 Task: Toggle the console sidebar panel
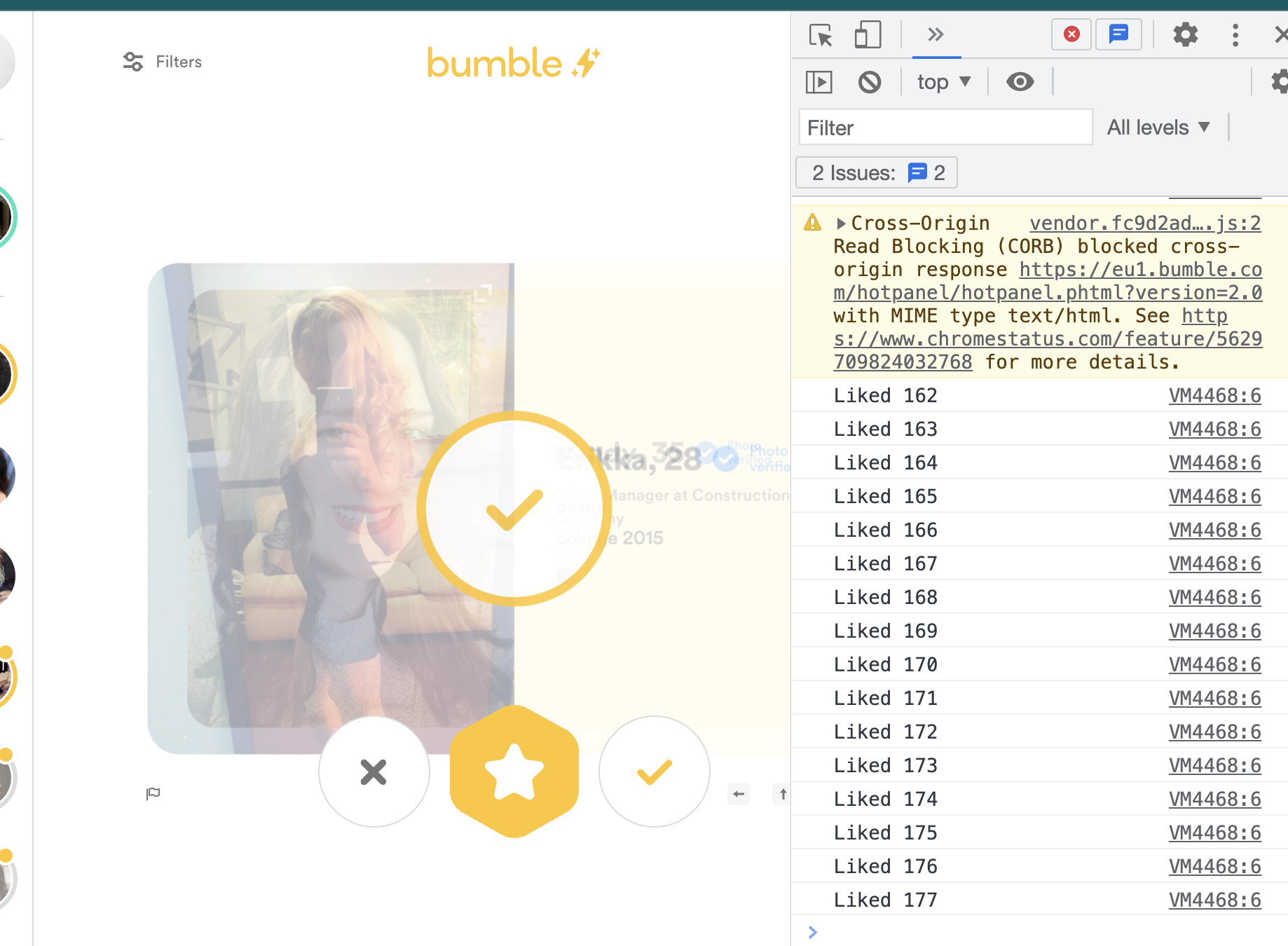click(x=818, y=83)
